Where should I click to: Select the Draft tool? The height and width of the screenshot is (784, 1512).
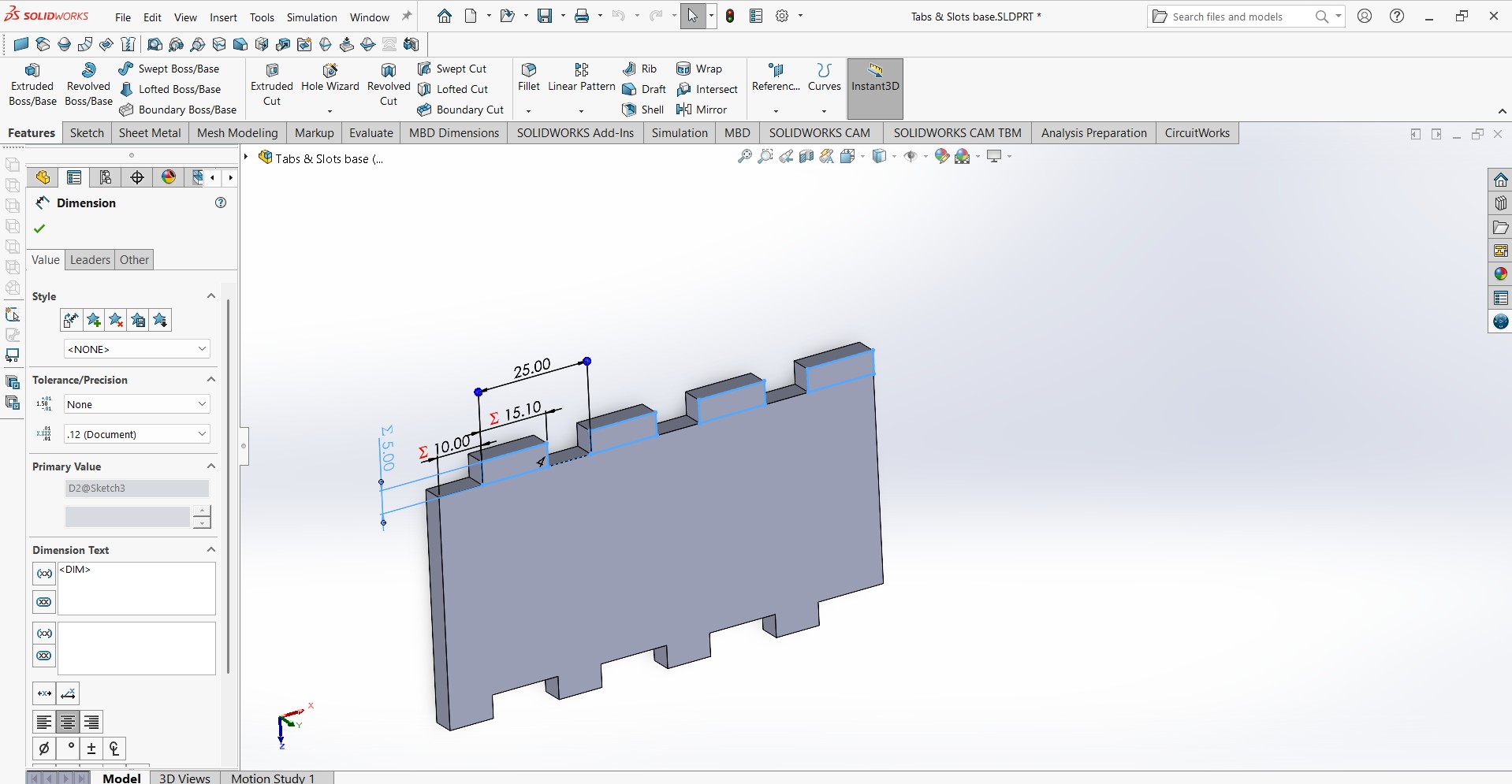(x=644, y=89)
